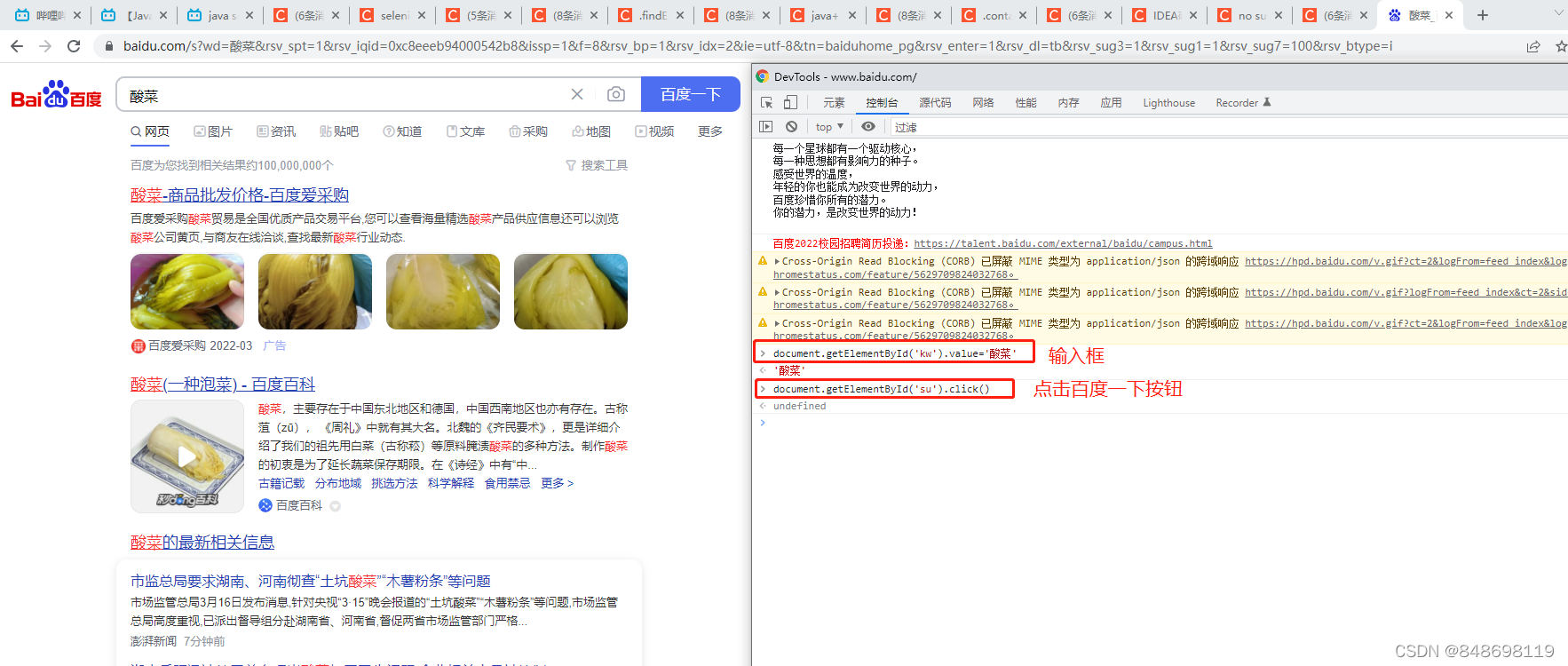The width and height of the screenshot is (1568, 666).
Task: Click the Baidu logo
Action: (56, 95)
